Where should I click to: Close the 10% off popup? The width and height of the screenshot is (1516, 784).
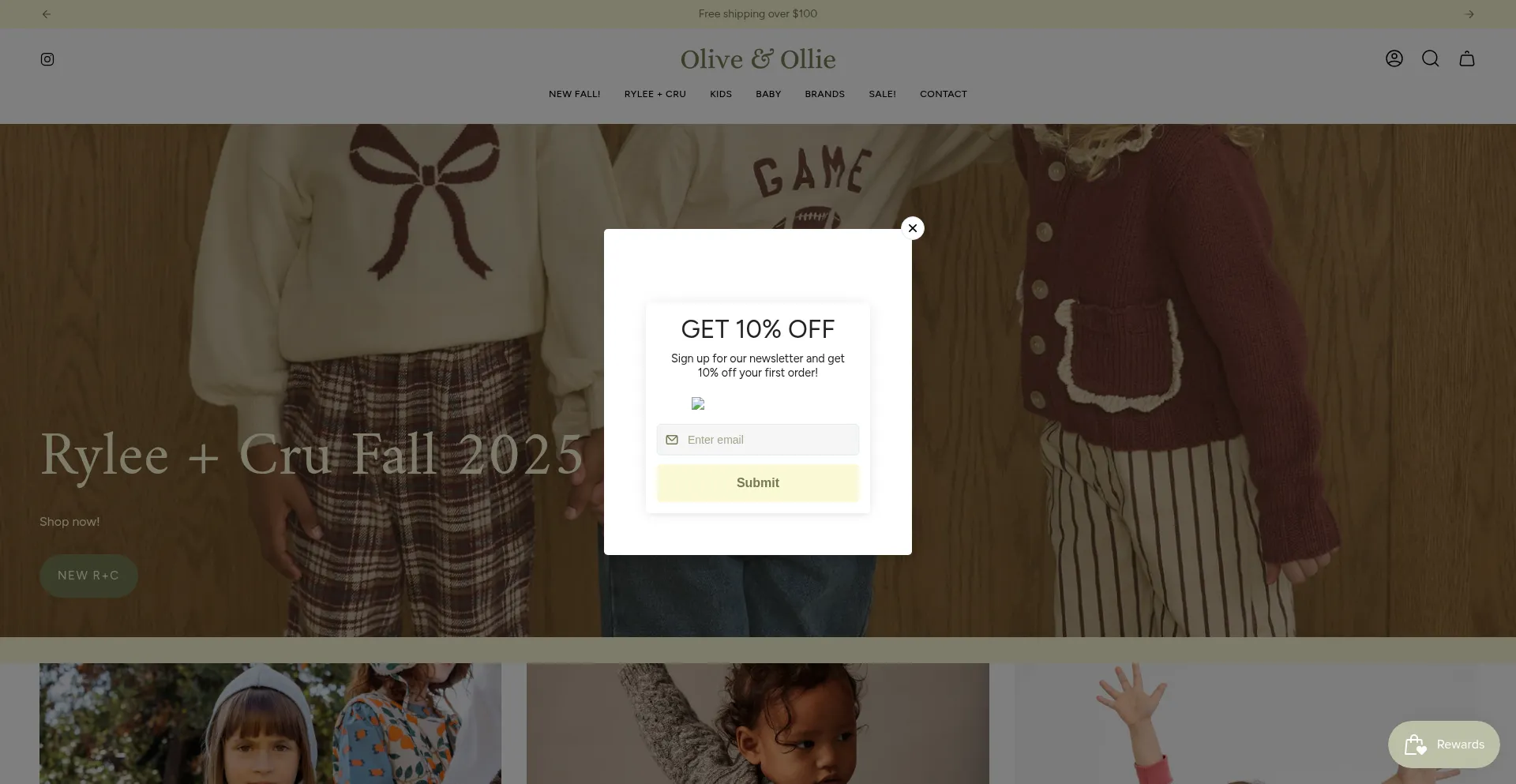tap(913, 228)
